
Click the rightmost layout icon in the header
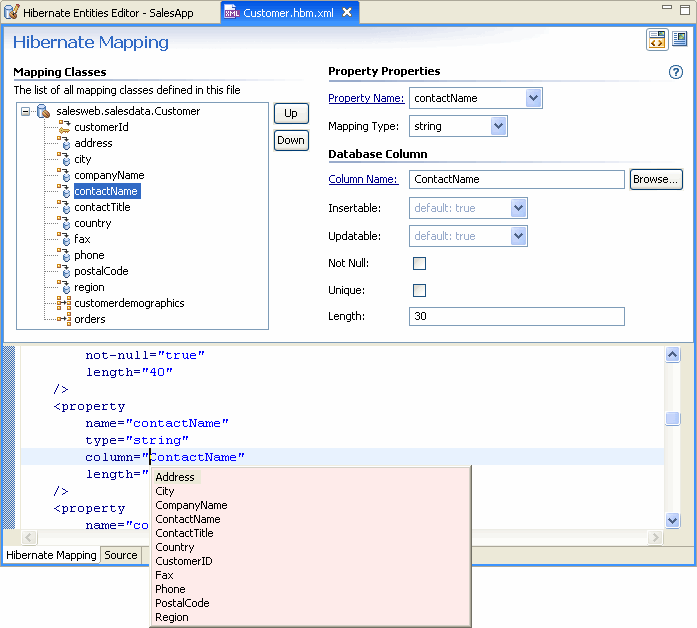point(680,39)
